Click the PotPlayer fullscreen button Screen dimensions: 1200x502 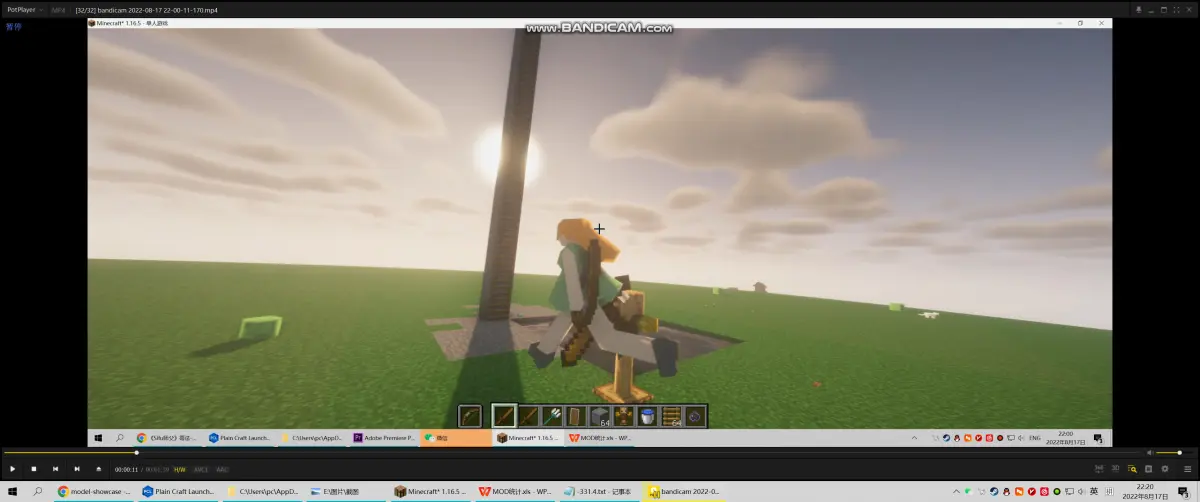pos(1176,9)
